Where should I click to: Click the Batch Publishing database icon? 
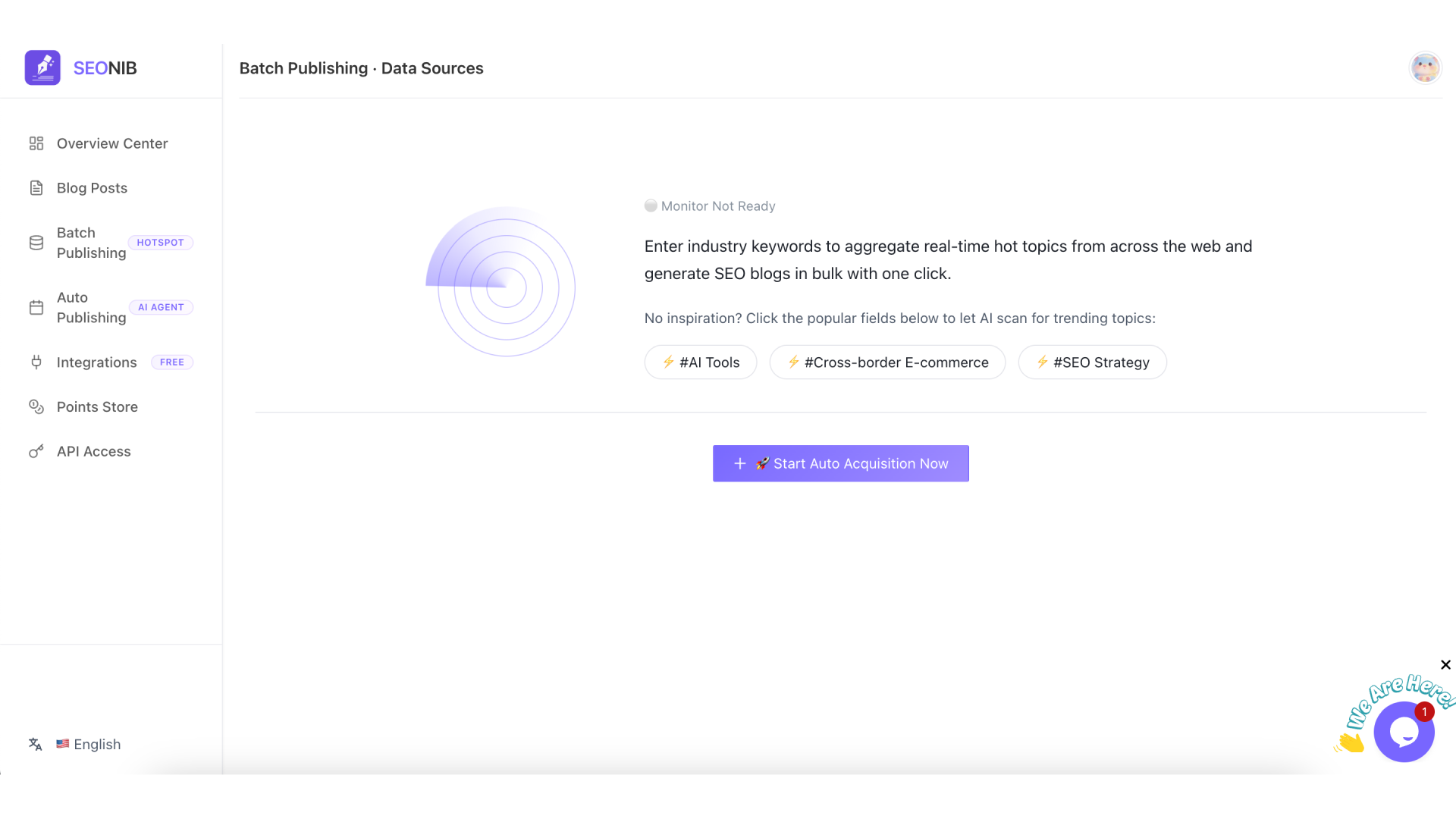[36, 243]
